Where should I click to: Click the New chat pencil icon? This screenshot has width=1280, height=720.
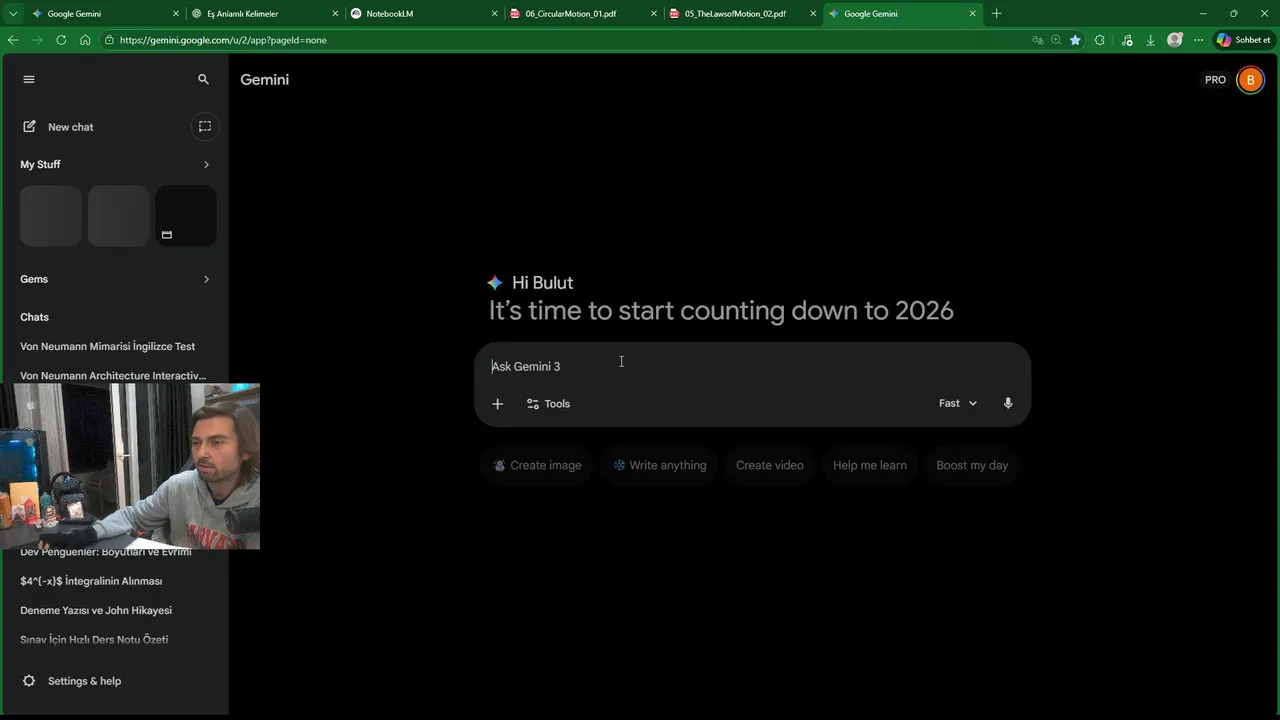point(29,127)
